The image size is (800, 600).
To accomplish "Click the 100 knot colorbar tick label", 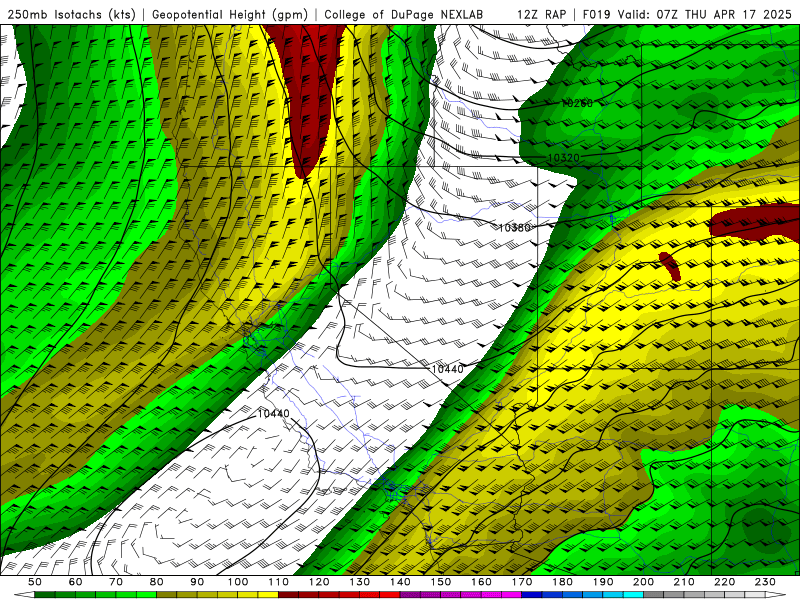I will pos(238,582).
